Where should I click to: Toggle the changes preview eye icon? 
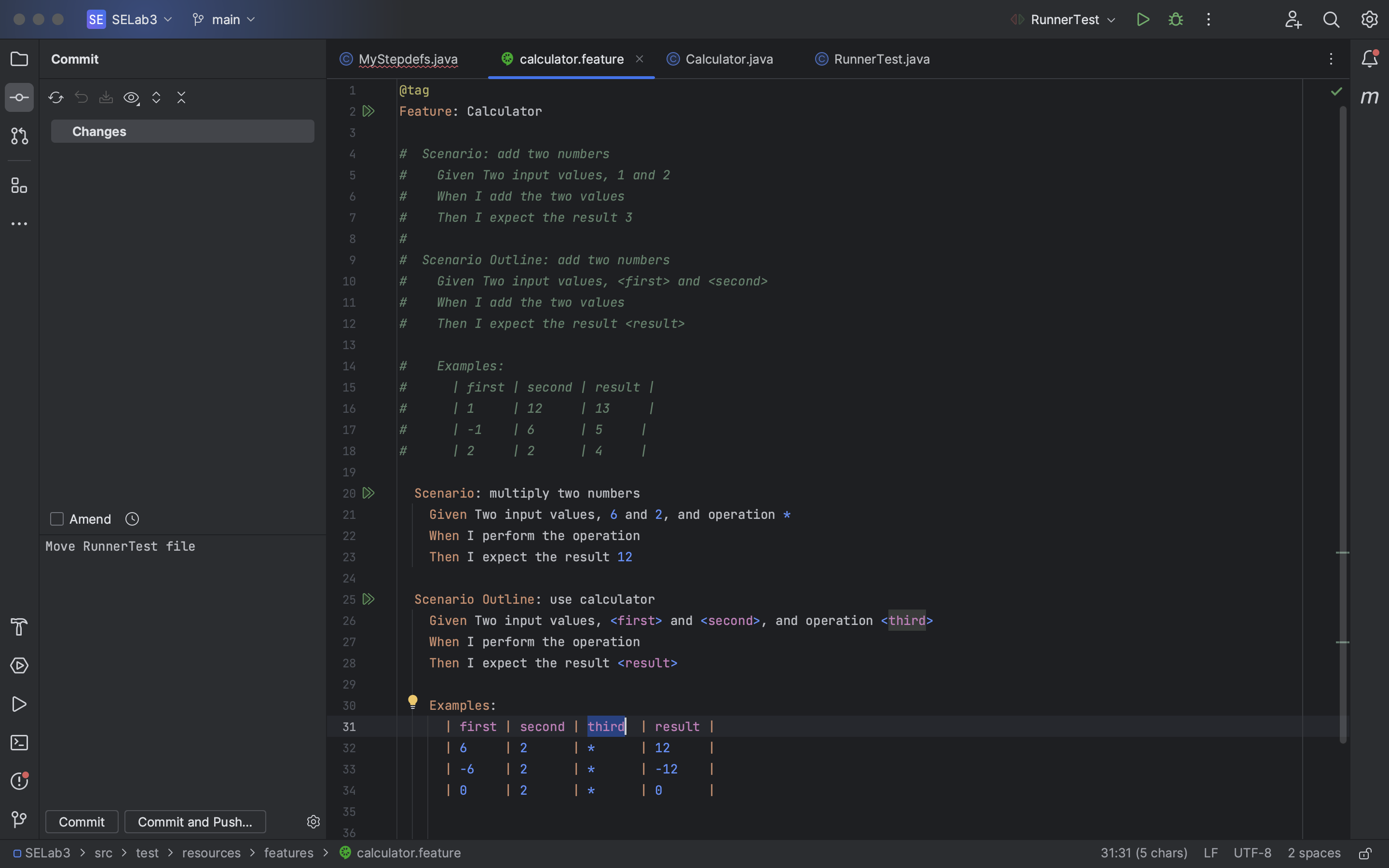(132, 97)
